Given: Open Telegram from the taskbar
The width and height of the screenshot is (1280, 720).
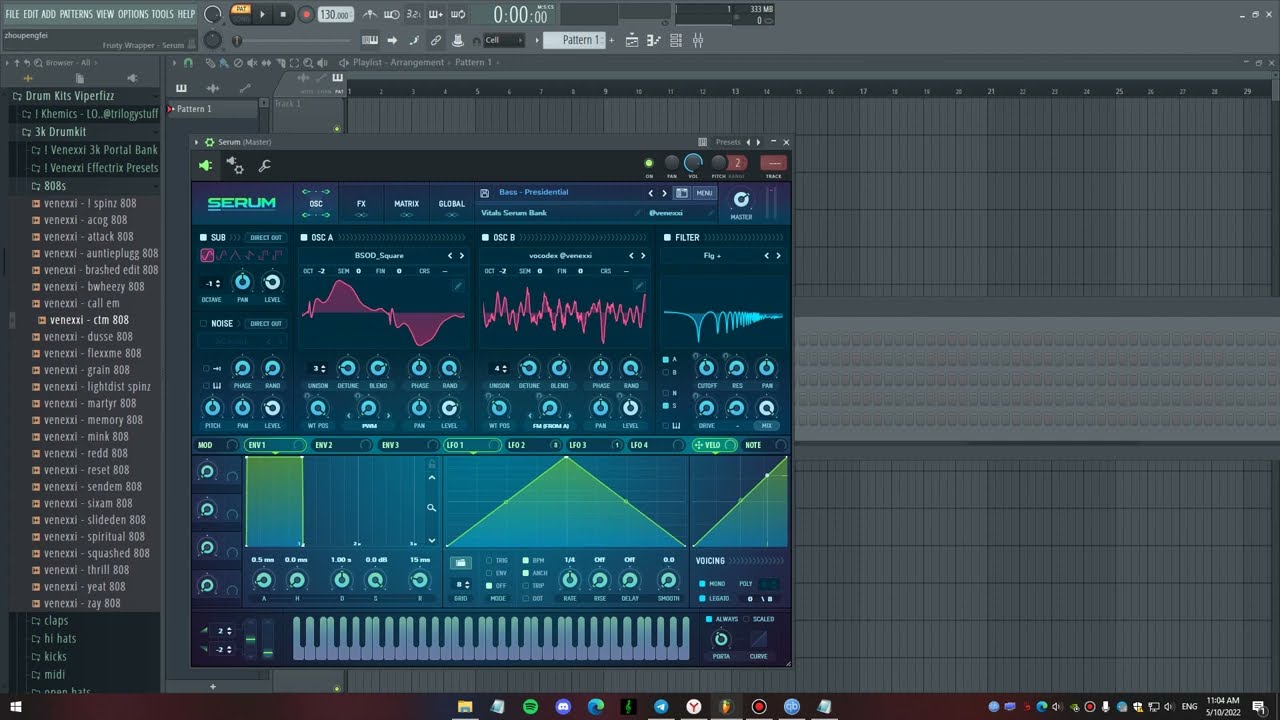Looking at the screenshot, I should [x=661, y=707].
